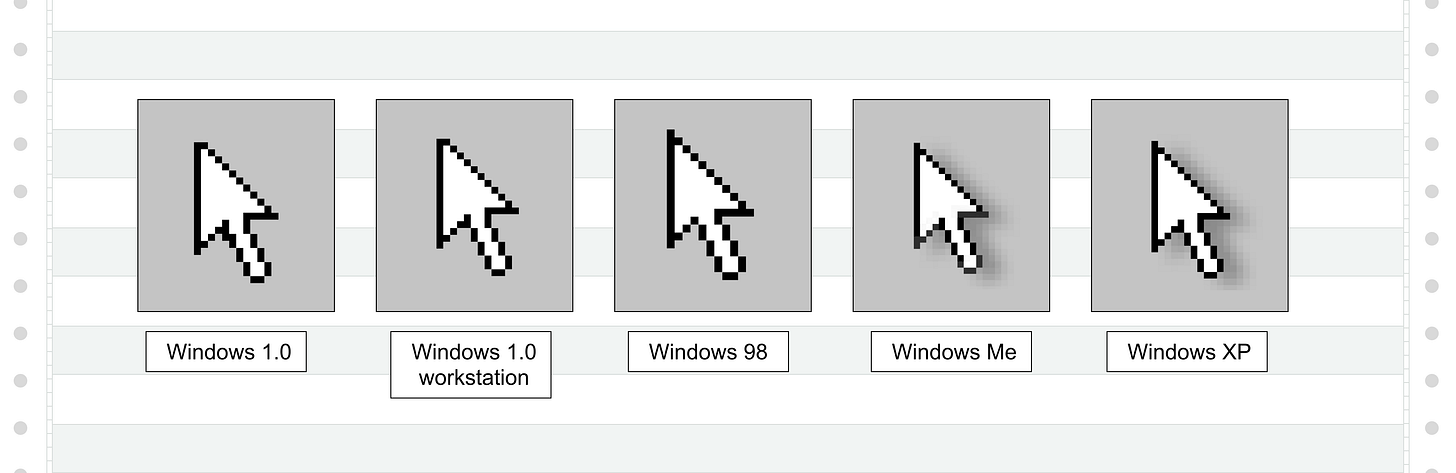This screenshot has height=473, width=1456.
Task: Click the bottom-right paper feed hole
Action: point(1432,428)
